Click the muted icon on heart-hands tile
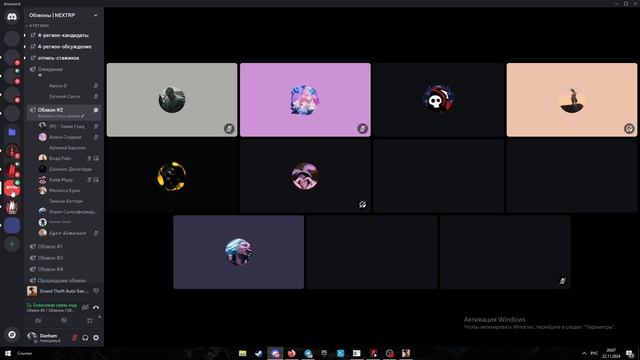 coord(362,204)
